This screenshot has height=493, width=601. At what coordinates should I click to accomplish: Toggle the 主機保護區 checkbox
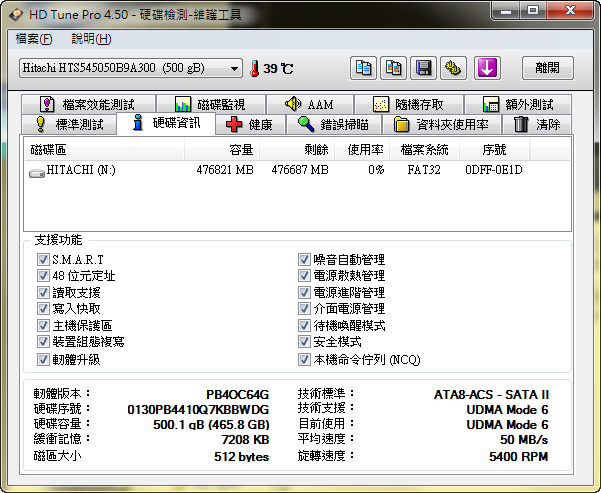click(43, 325)
